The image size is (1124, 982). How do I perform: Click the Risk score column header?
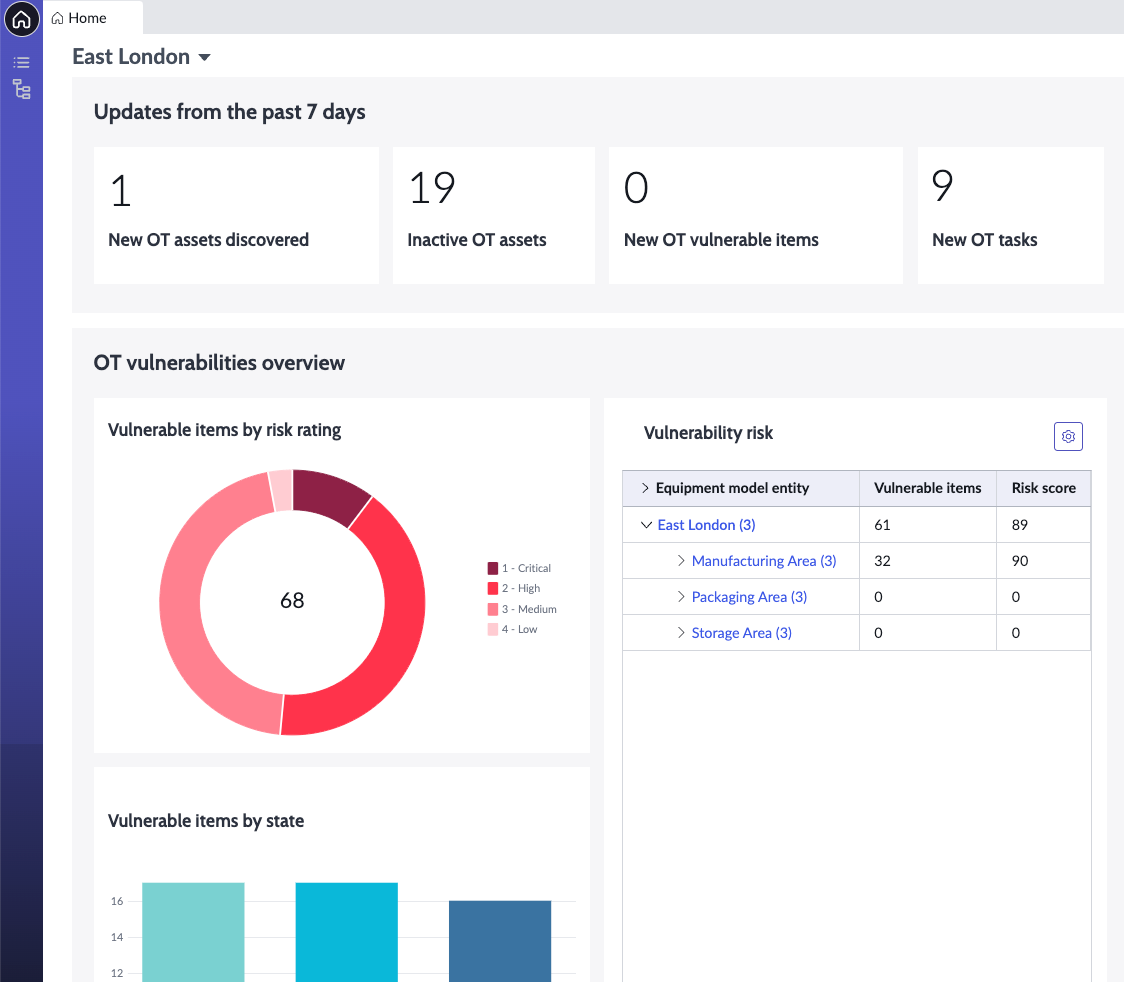tap(1044, 488)
